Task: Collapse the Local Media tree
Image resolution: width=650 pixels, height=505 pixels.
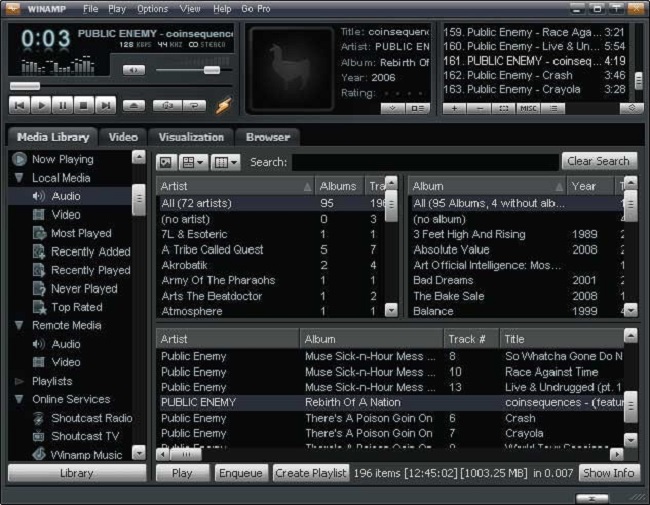Action: [x=19, y=178]
